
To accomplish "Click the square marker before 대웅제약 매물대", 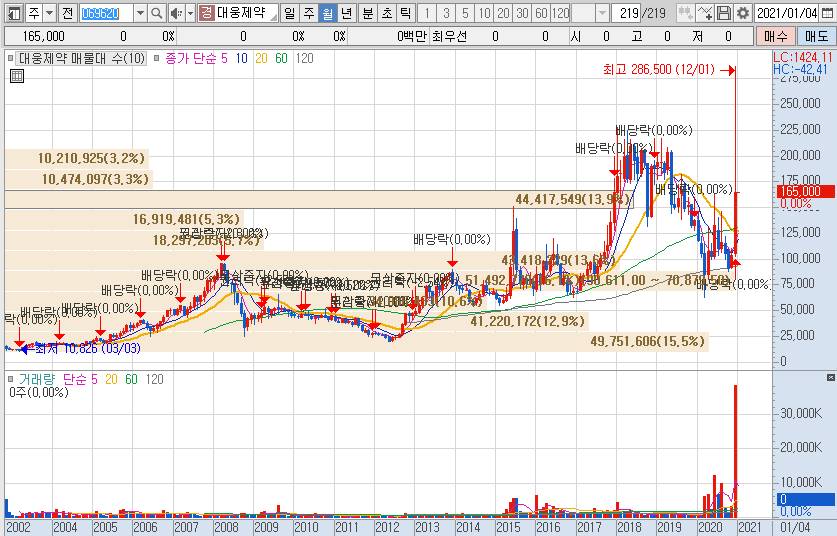I will click(x=11, y=58).
